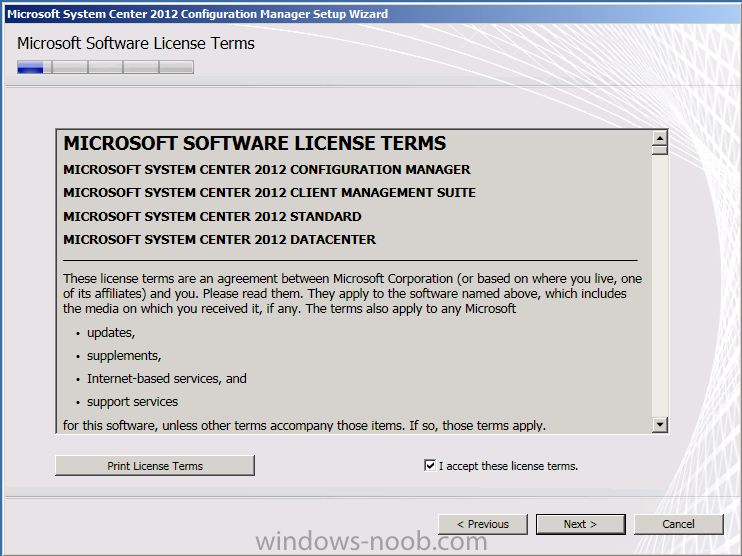
Task: Click the heading MICROSOFT SOFTWARE LICENSE TERMS
Action: coord(255,143)
